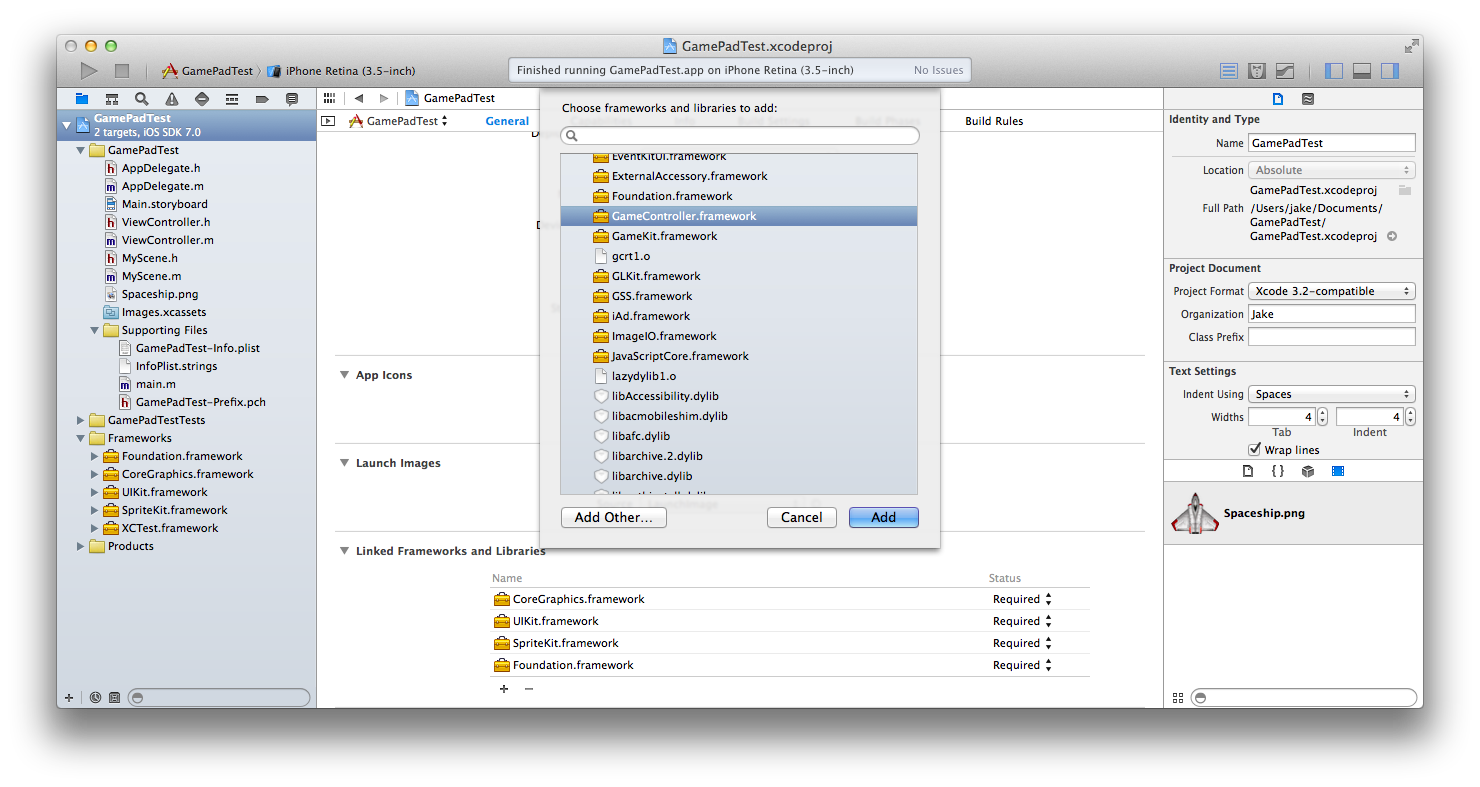The image size is (1480, 787).
Task: Select the Standard editor button
Action: click(1229, 71)
